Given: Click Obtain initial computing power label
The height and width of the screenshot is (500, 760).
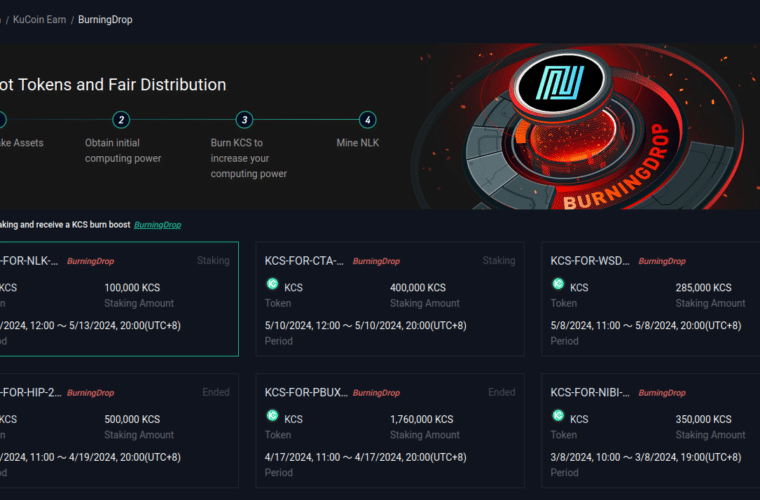Looking at the screenshot, I should 123,151.
